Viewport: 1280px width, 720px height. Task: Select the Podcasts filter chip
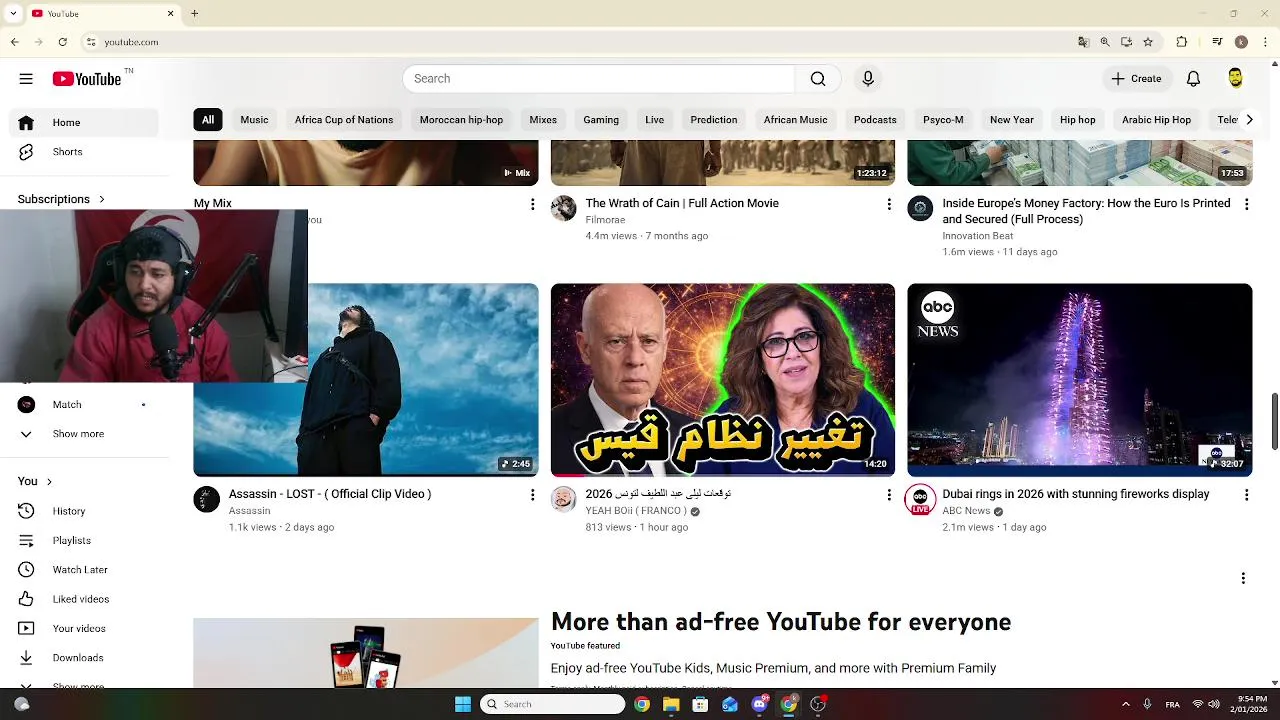875,120
